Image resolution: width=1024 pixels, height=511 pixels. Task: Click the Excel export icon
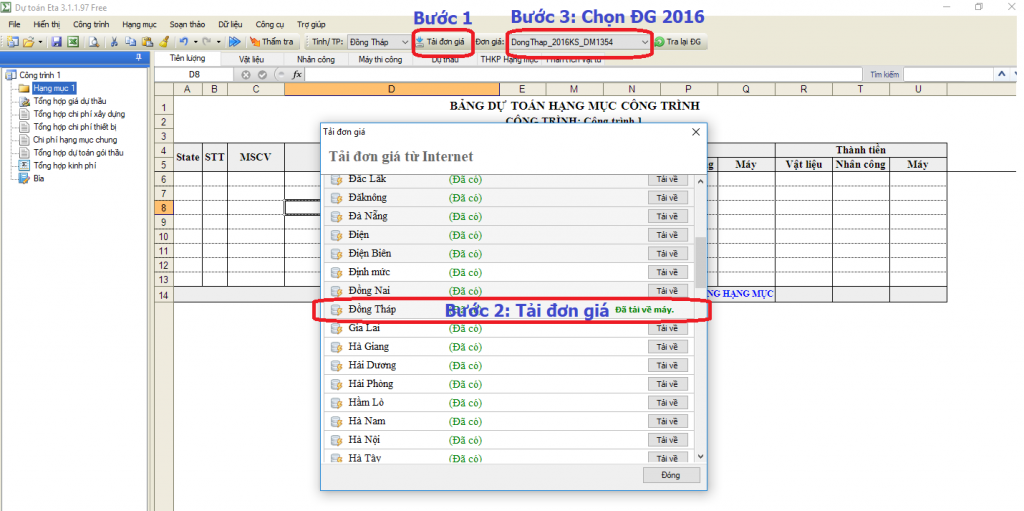[x=73, y=42]
